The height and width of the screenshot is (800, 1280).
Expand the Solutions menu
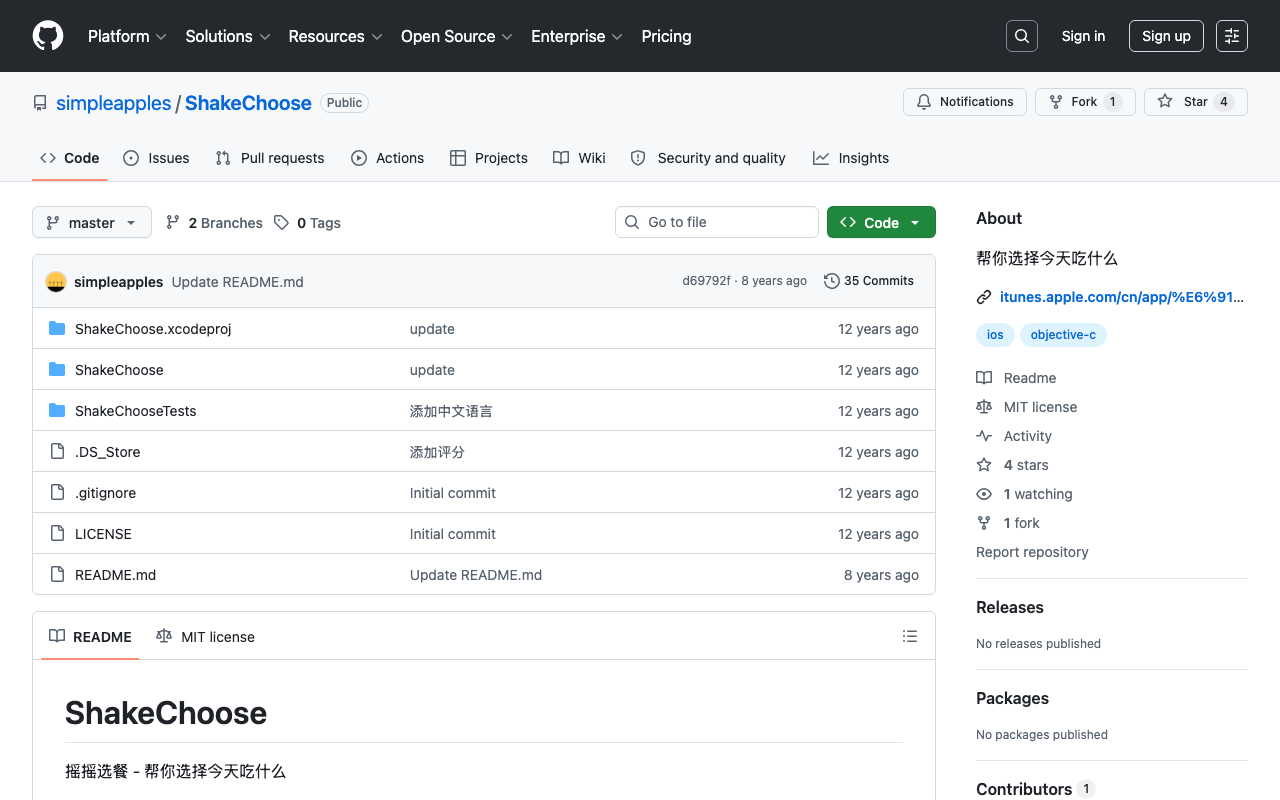[228, 36]
